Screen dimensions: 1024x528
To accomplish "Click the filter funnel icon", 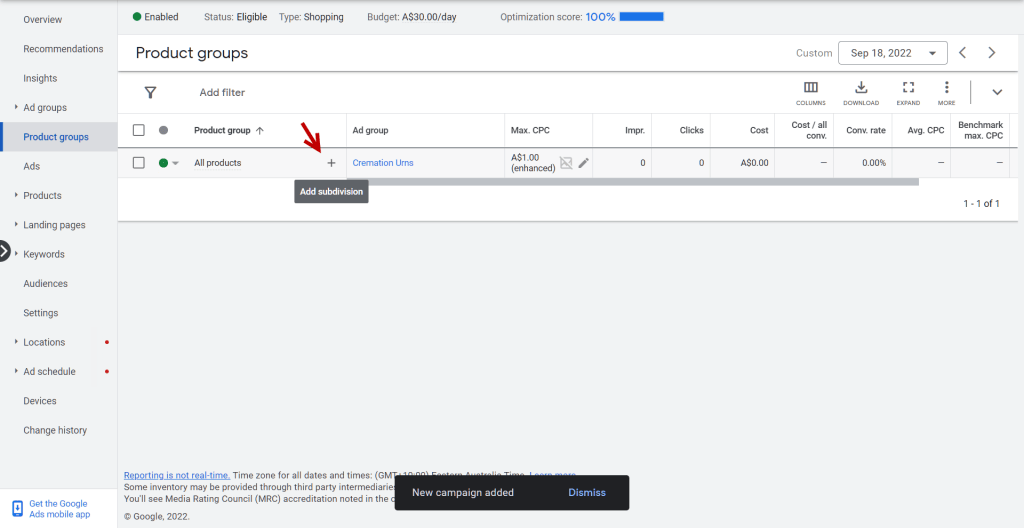I will pyautogui.click(x=150, y=93).
